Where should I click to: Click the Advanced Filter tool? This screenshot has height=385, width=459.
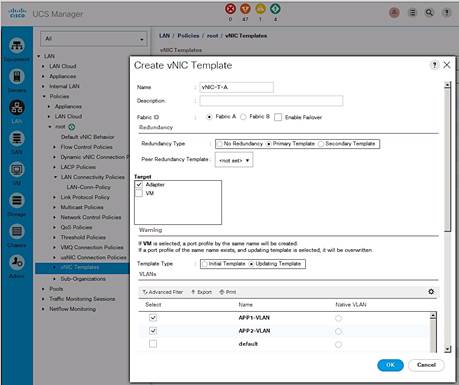click(163, 292)
